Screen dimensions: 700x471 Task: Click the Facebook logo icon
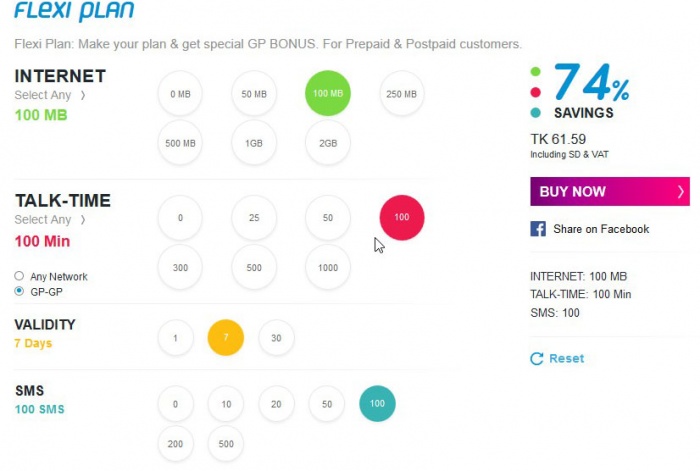click(x=538, y=229)
